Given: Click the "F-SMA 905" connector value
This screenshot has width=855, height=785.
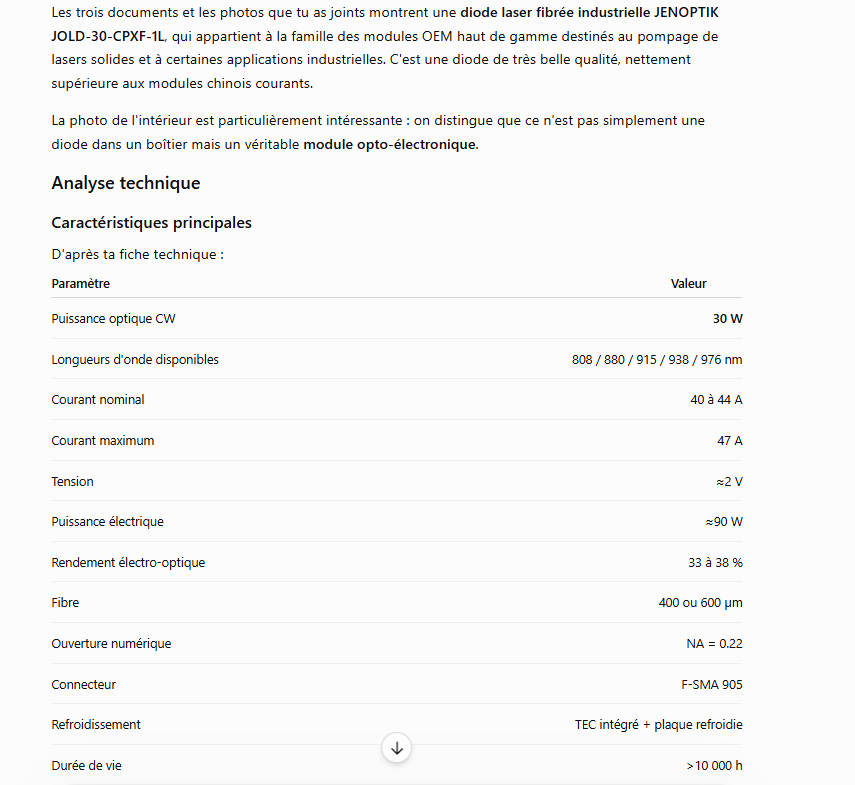Looking at the screenshot, I should pyautogui.click(x=712, y=685).
